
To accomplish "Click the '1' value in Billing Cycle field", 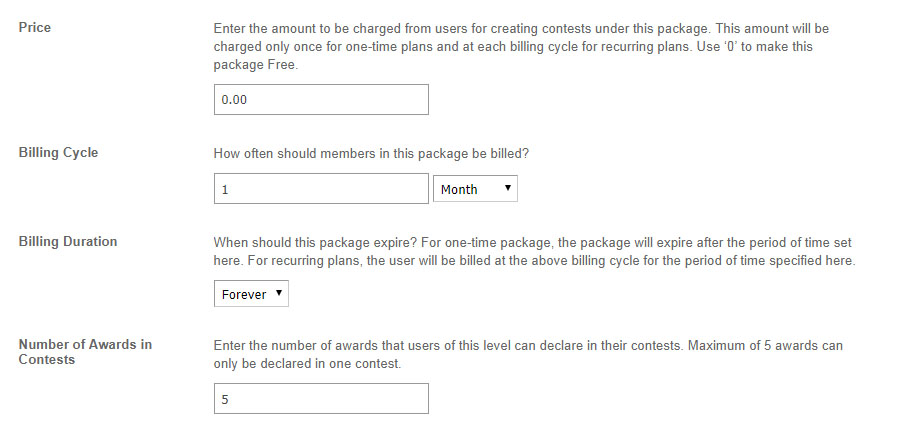I will pos(225,189).
